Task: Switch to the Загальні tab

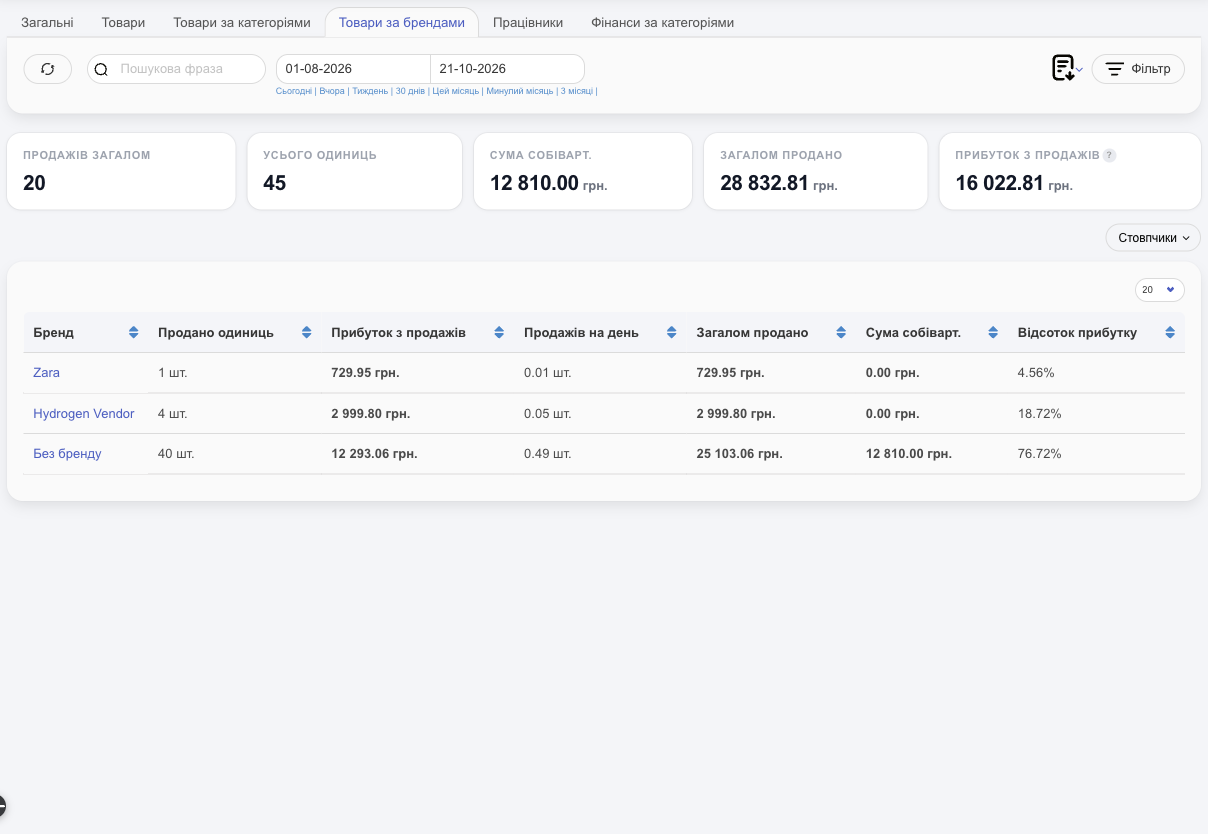Action: [x=47, y=22]
